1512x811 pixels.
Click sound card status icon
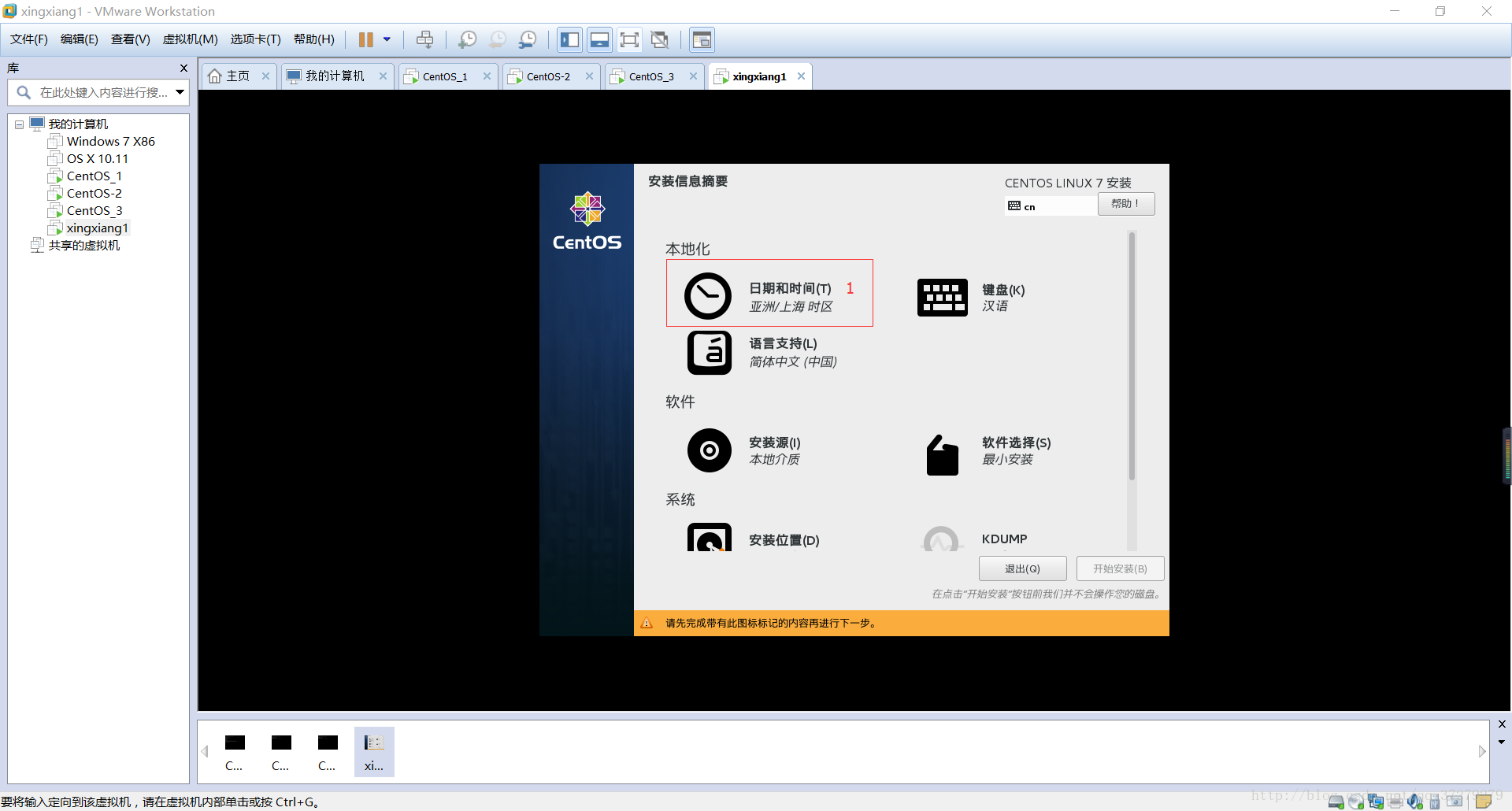(1415, 802)
